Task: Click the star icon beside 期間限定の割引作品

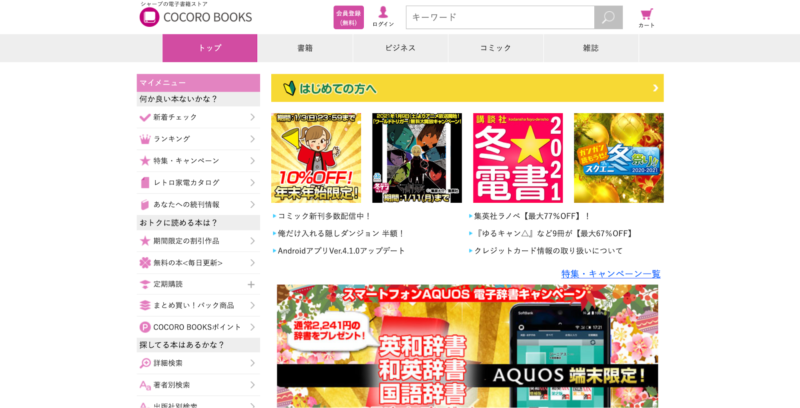Action: point(145,241)
